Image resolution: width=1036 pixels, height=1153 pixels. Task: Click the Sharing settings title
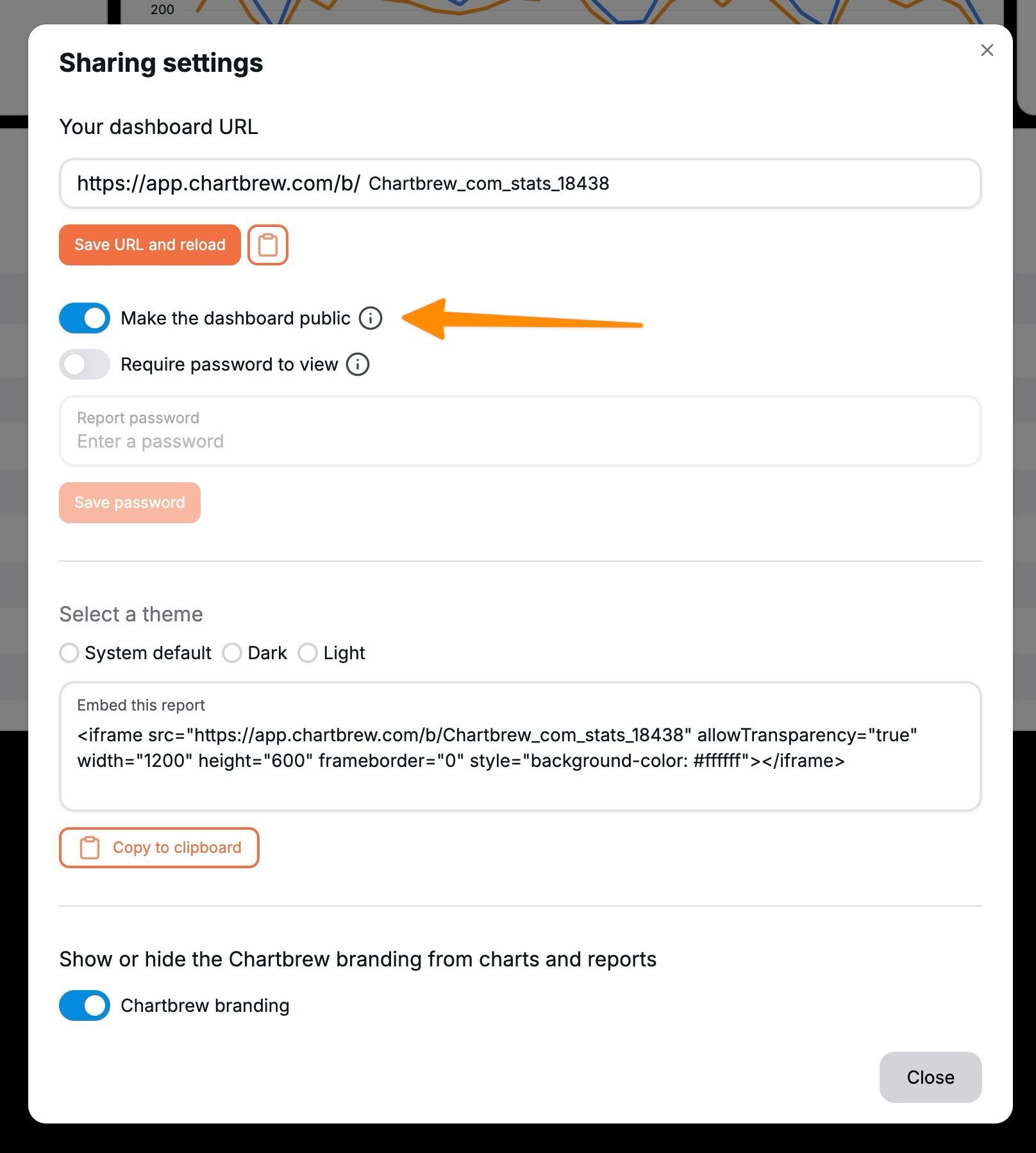(x=160, y=62)
